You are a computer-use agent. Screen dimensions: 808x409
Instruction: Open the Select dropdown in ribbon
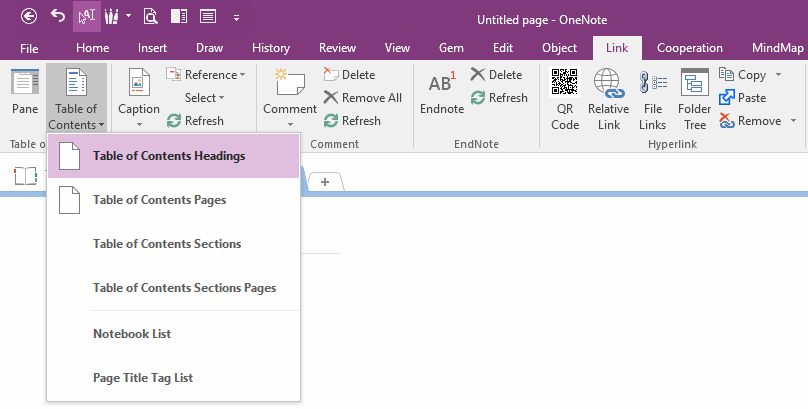[205, 97]
